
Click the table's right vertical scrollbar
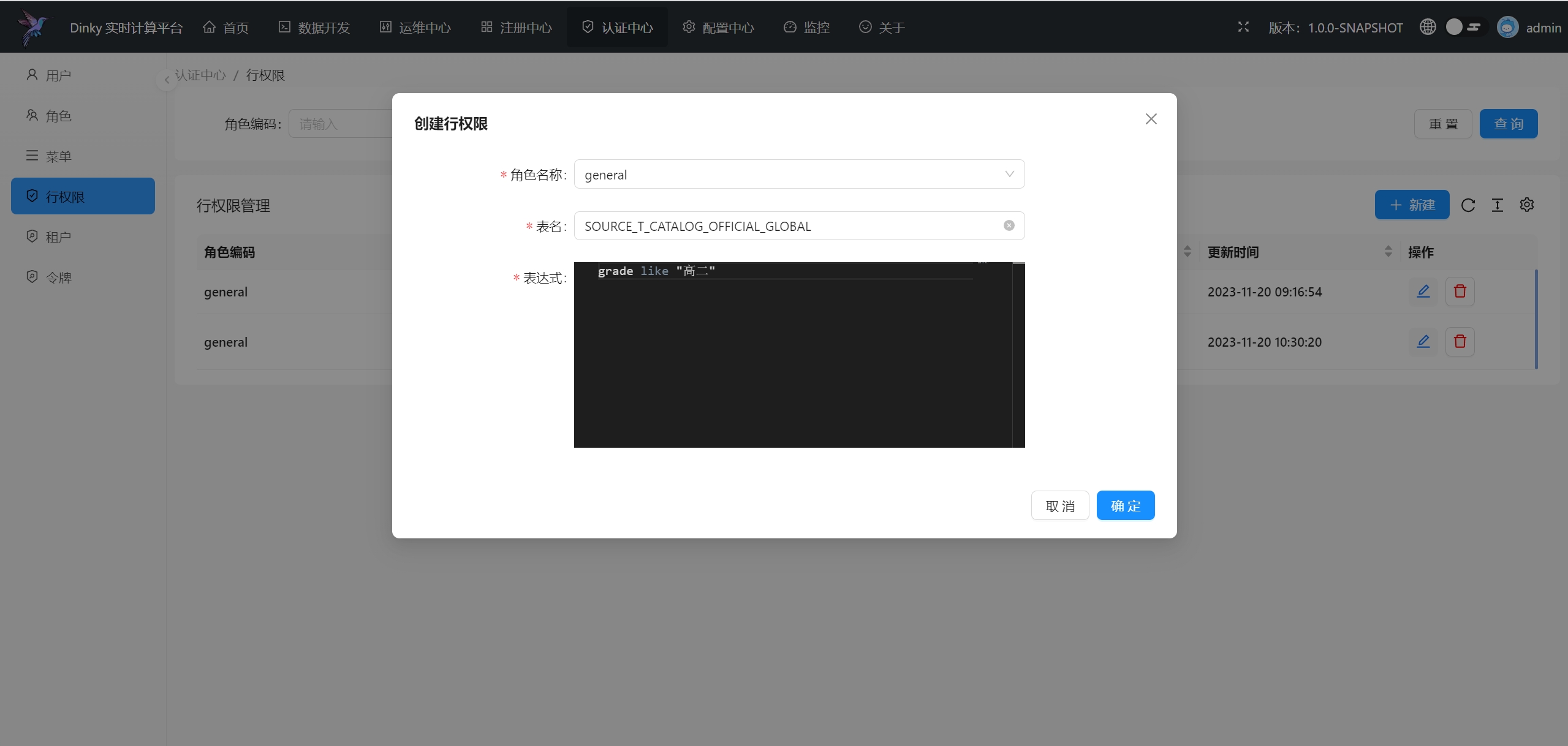[1536, 319]
